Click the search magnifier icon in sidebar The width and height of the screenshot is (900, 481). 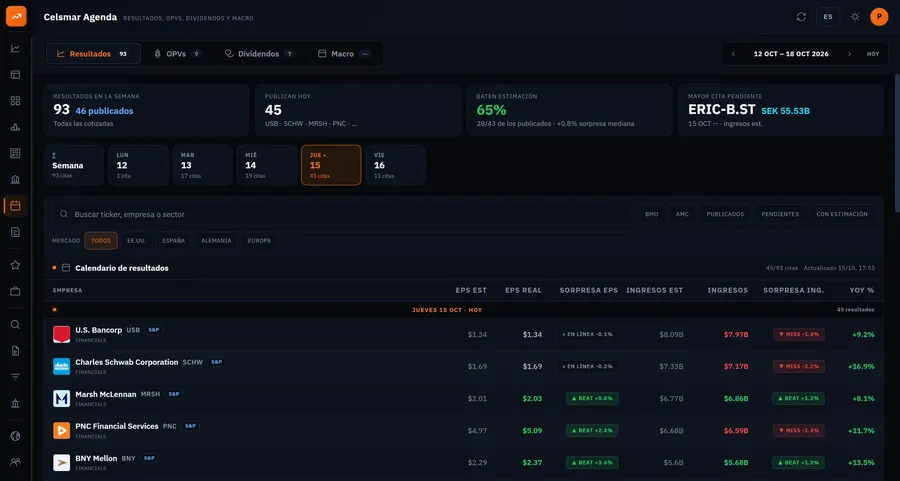click(15, 324)
